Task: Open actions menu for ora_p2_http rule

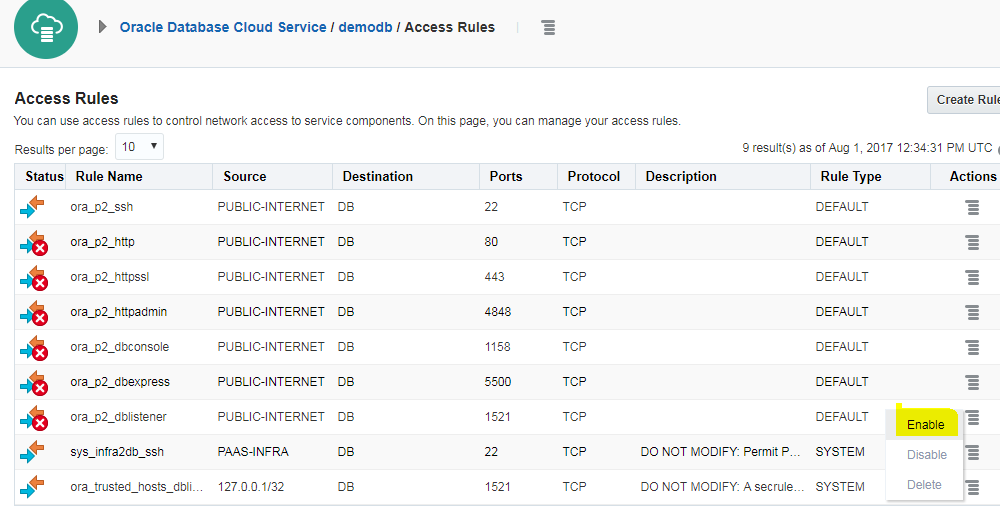Action: pyautogui.click(x=971, y=242)
